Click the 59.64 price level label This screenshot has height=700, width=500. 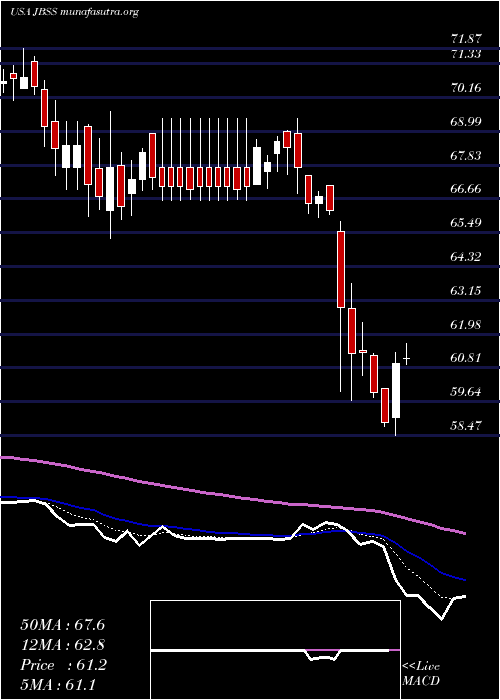coord(466,392)
